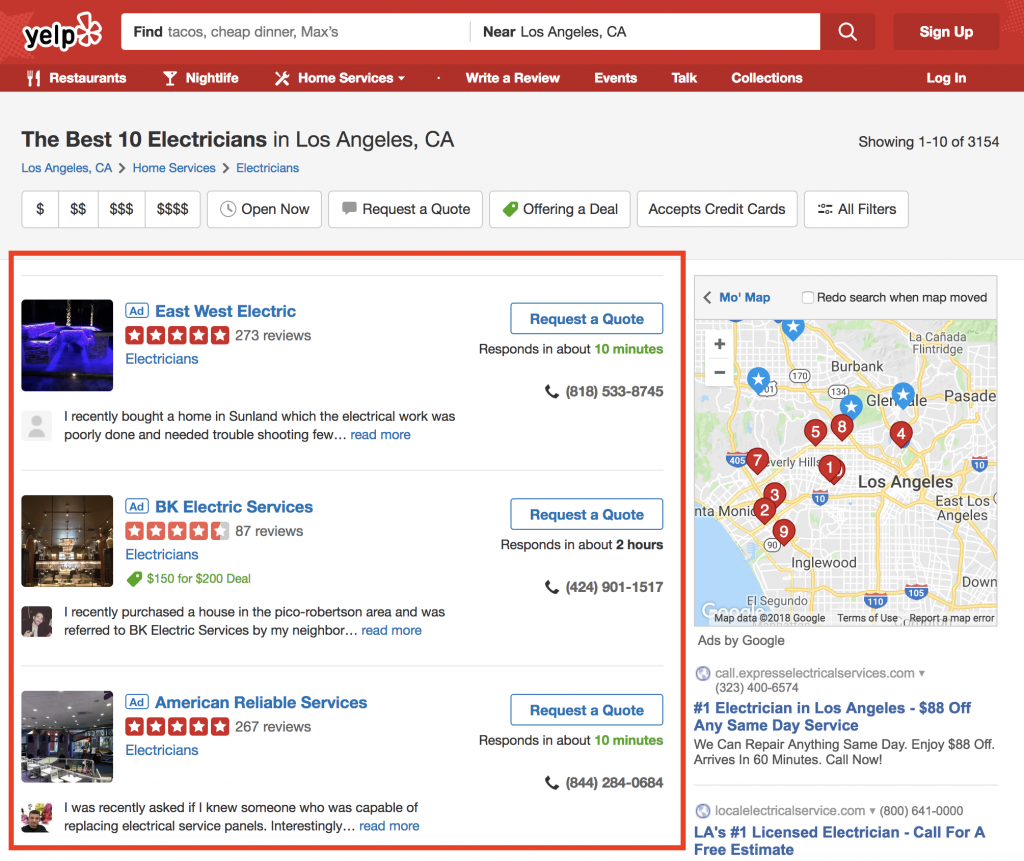Open the Events menu item

coord(615,78)
